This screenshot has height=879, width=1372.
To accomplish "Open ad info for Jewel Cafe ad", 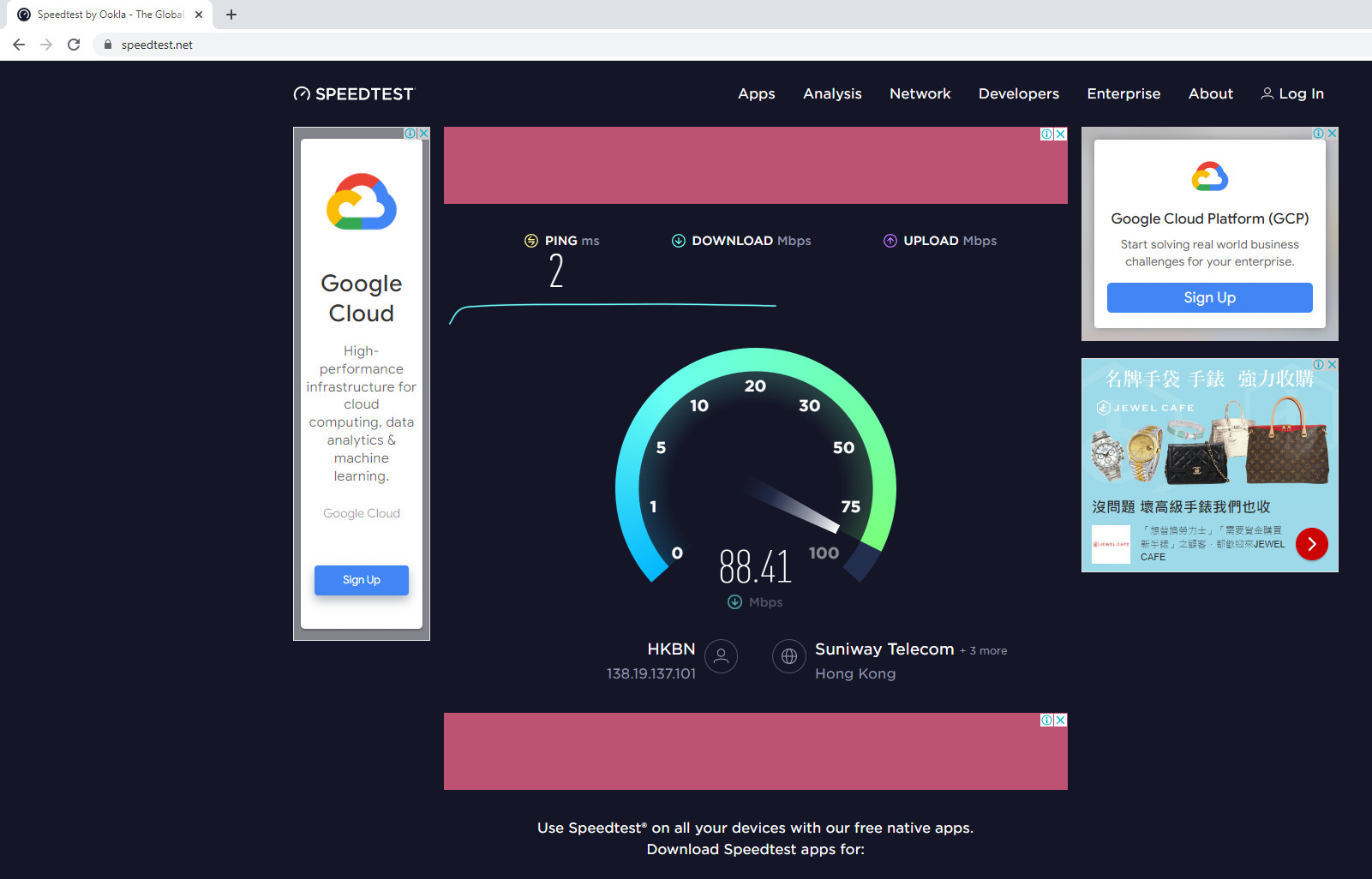I will [x=1319, y=365].
